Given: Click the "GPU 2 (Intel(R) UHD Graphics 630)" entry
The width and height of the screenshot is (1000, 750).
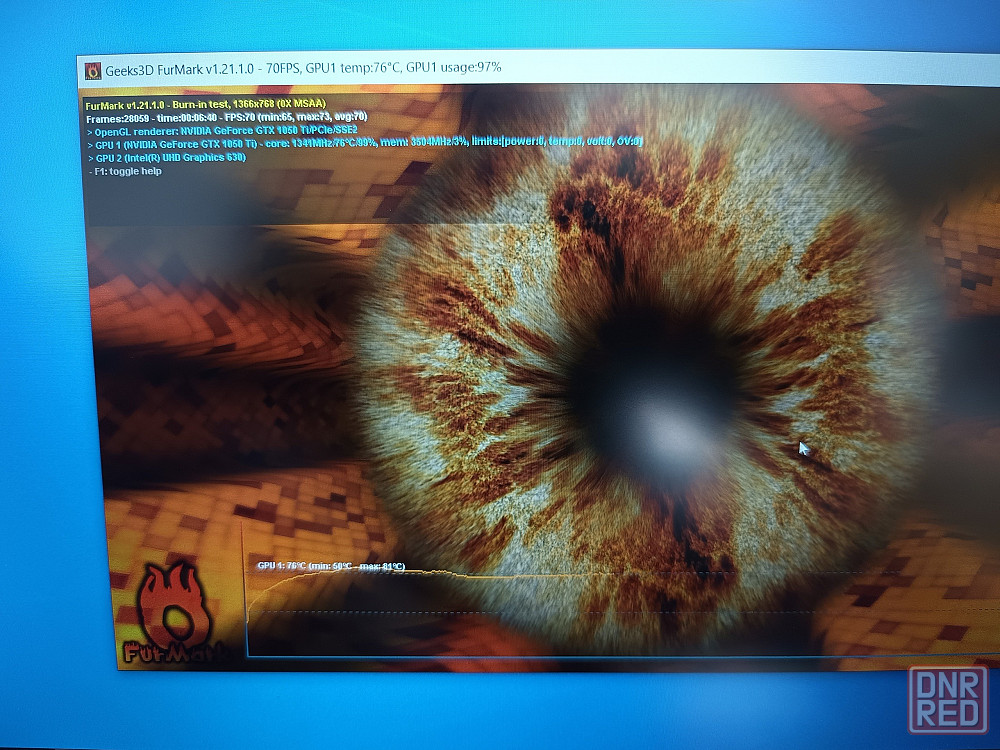Looking at the screenshot, I should point(166,158).
